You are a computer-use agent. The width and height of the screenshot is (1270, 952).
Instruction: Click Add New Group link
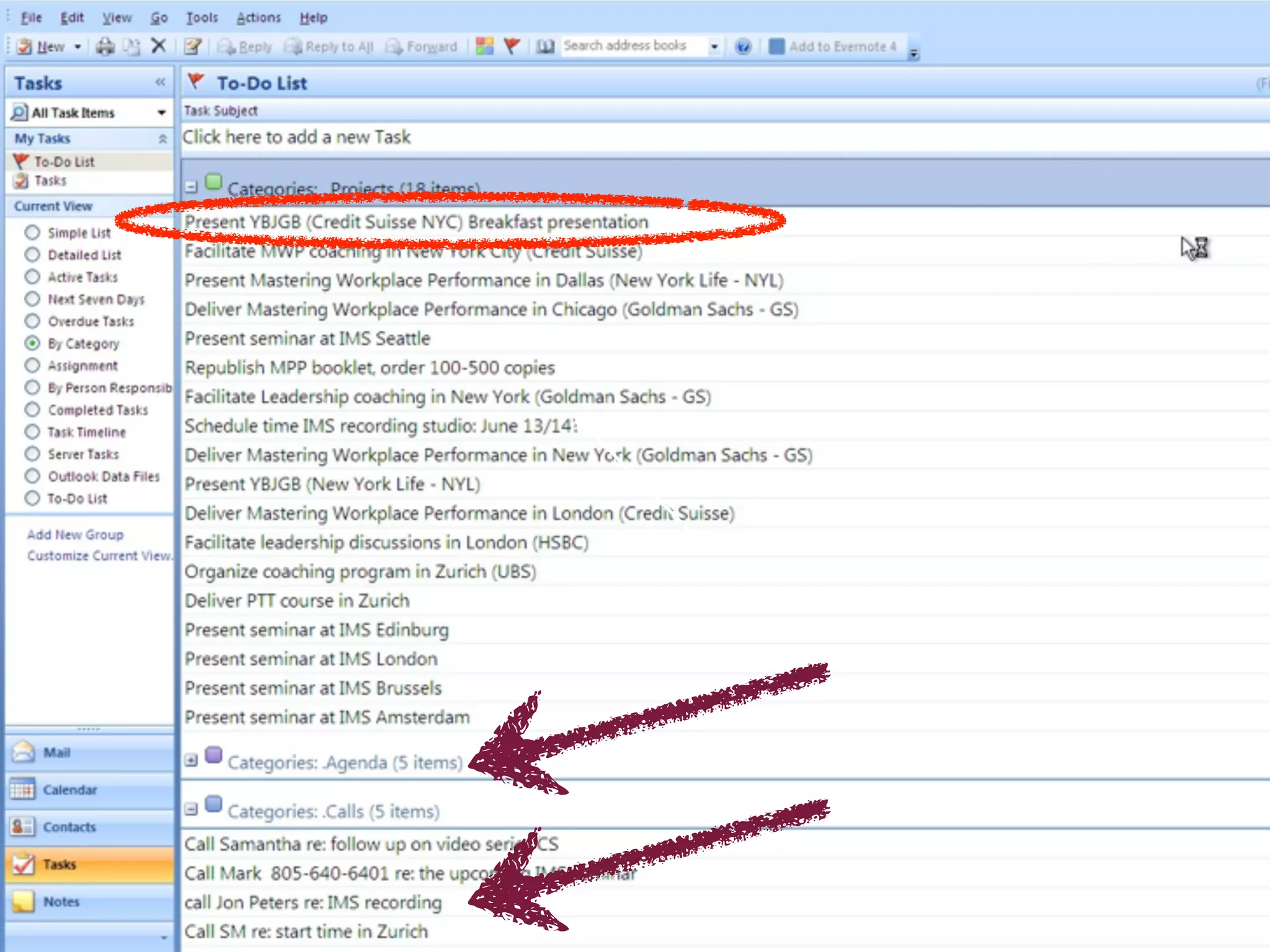tap(75, 534)
